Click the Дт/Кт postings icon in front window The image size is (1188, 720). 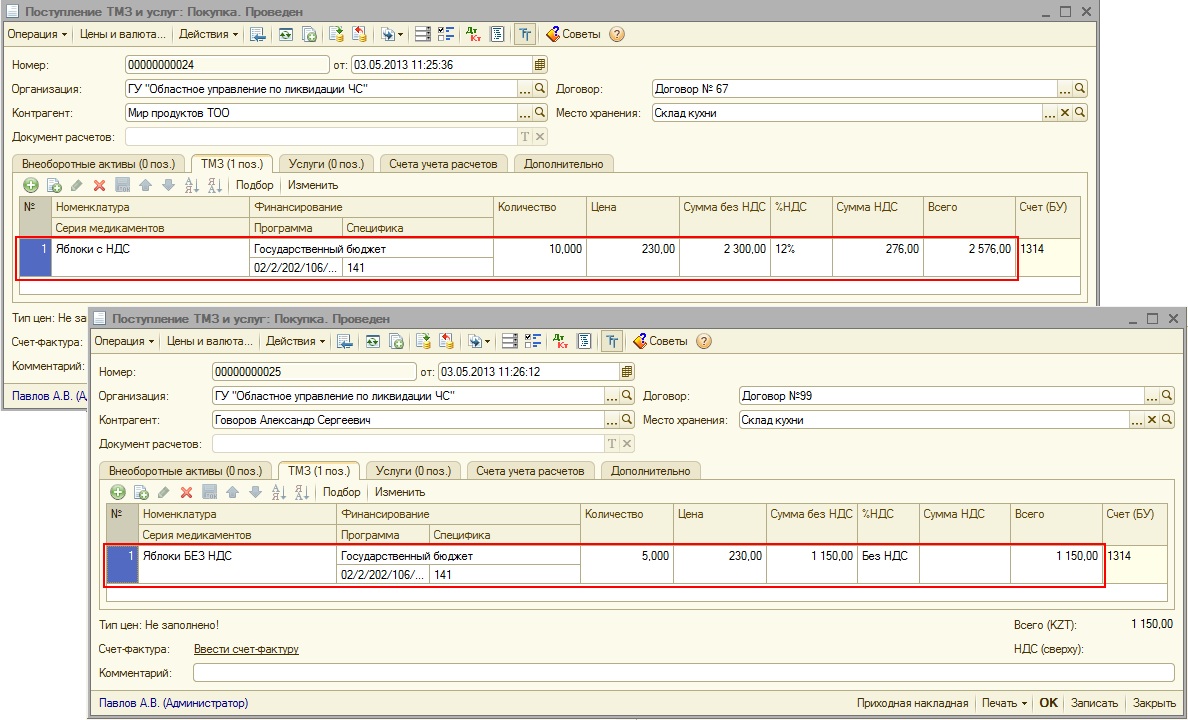tap(561, 341)
